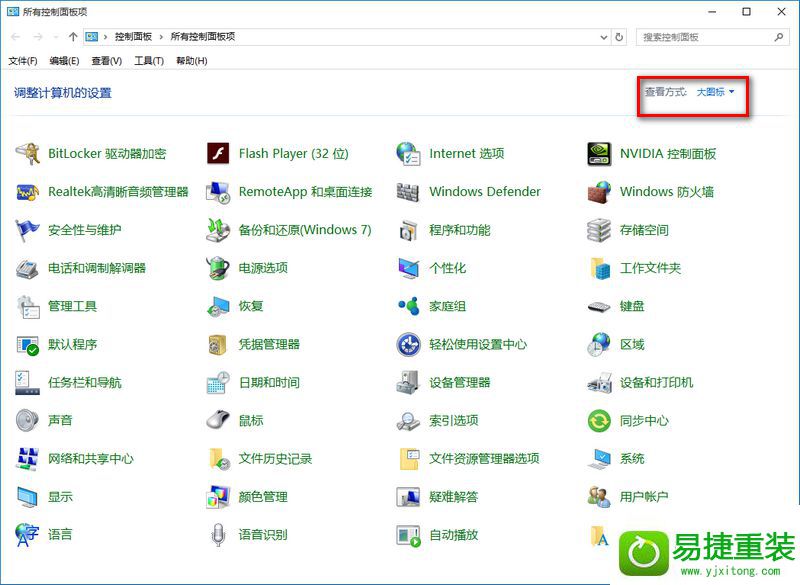This screenshot has width=800, height=585.
Task: Click the up-one-level arrow button
Action: [x=72, y=37]
